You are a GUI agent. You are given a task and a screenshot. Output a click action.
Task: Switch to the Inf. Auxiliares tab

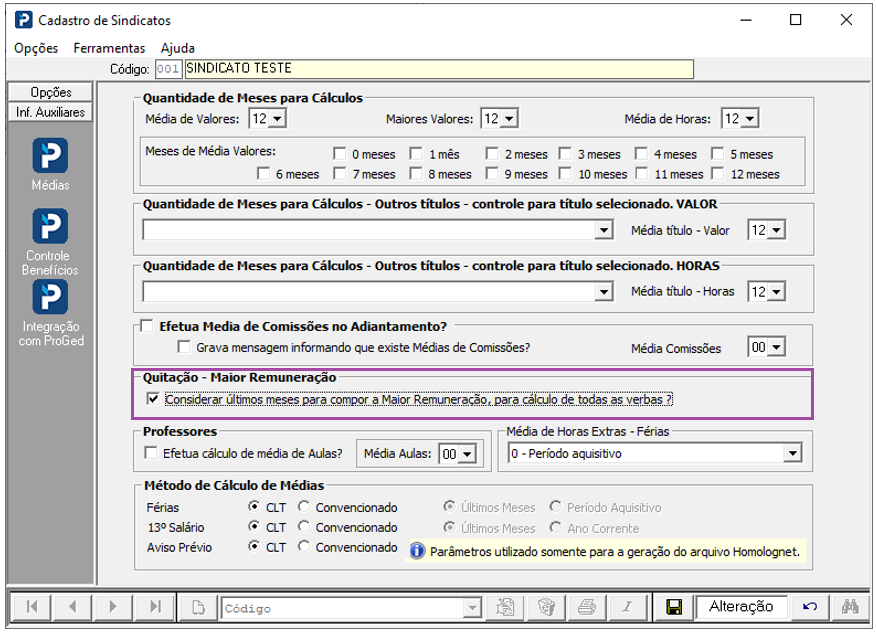pos(50,112)
